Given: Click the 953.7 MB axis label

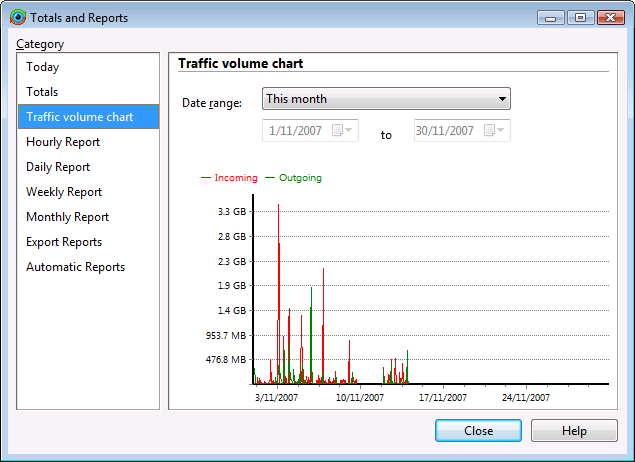Looking at the screenshot, I should point(226,335).
